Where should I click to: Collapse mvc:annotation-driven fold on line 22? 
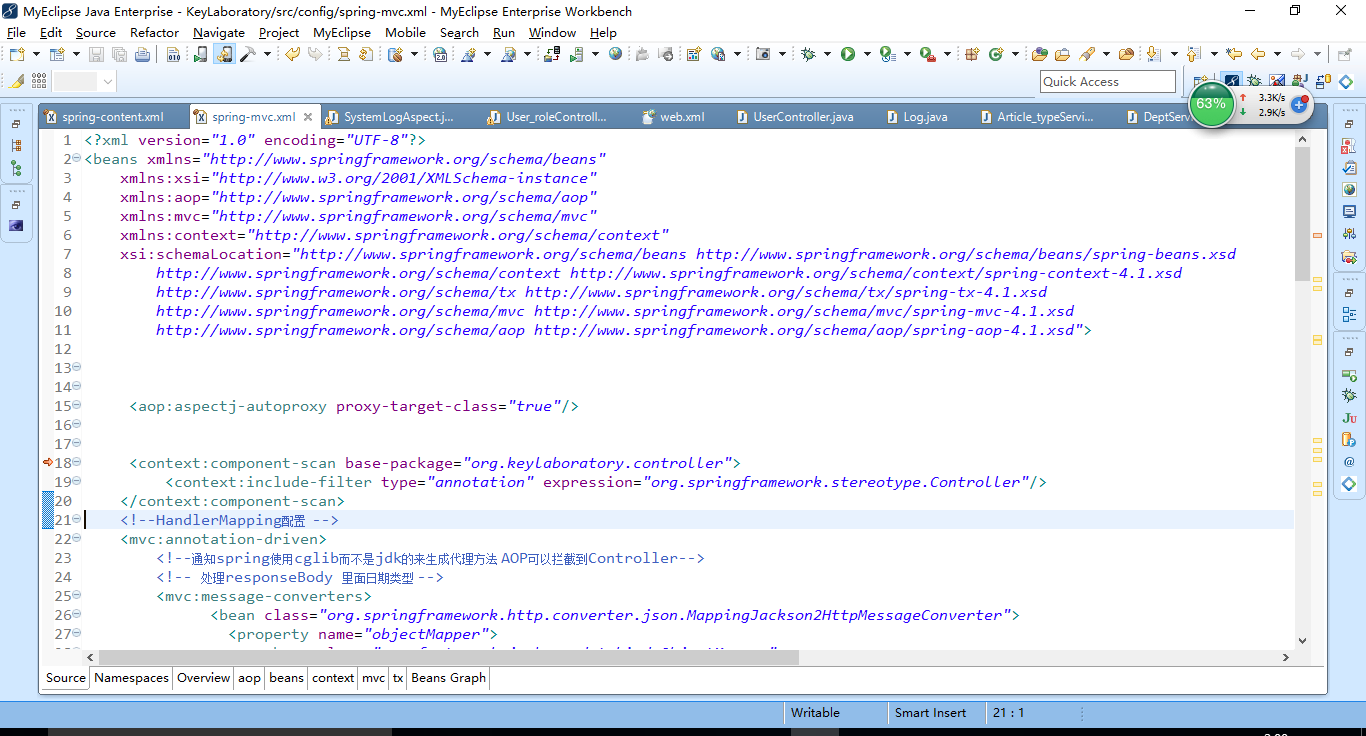click(77, 538)
